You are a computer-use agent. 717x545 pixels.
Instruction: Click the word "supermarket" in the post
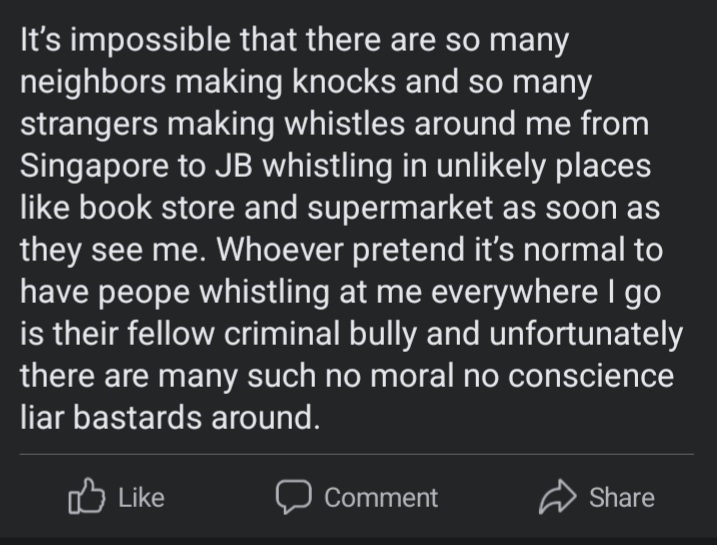400,208
